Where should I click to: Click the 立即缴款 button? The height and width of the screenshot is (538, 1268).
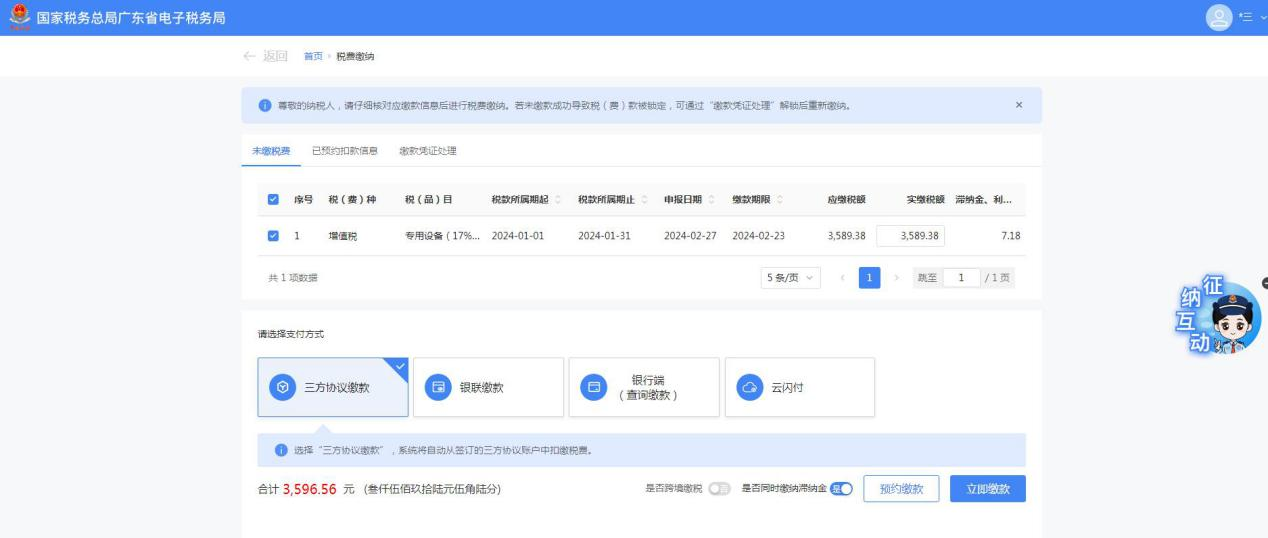click(987, 489)
